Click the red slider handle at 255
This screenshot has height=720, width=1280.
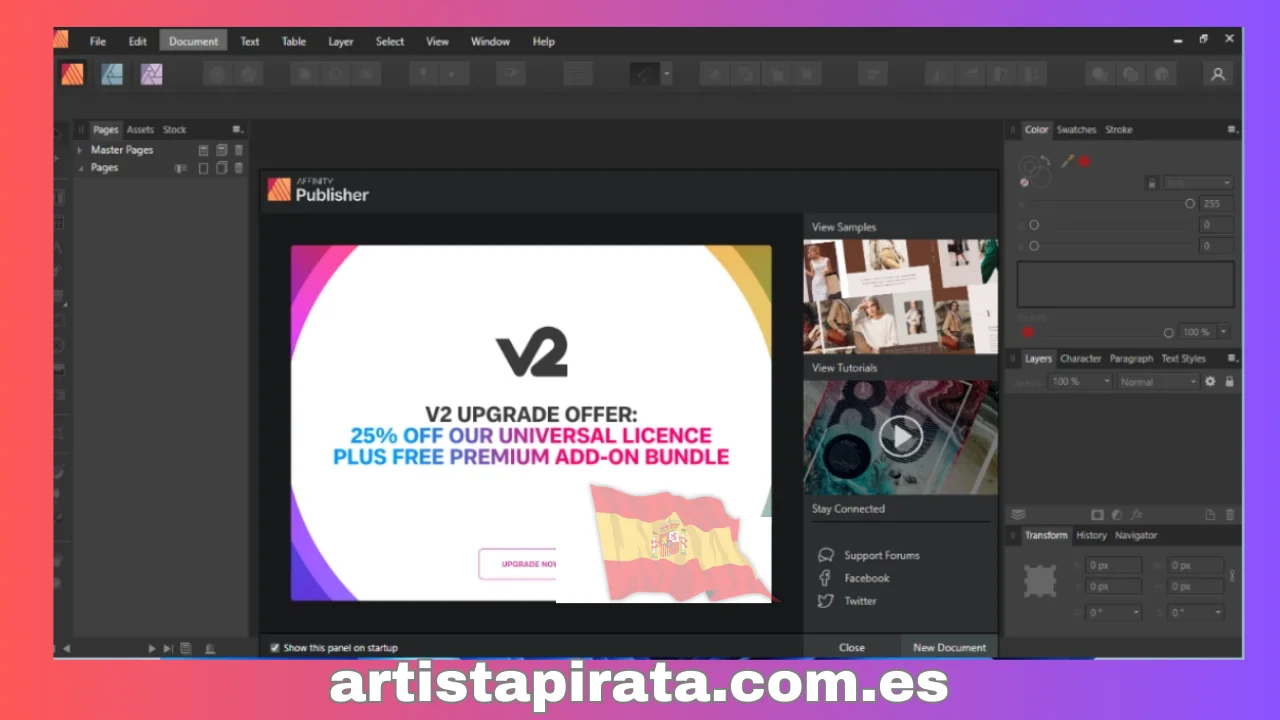(x=1190, y=204)
